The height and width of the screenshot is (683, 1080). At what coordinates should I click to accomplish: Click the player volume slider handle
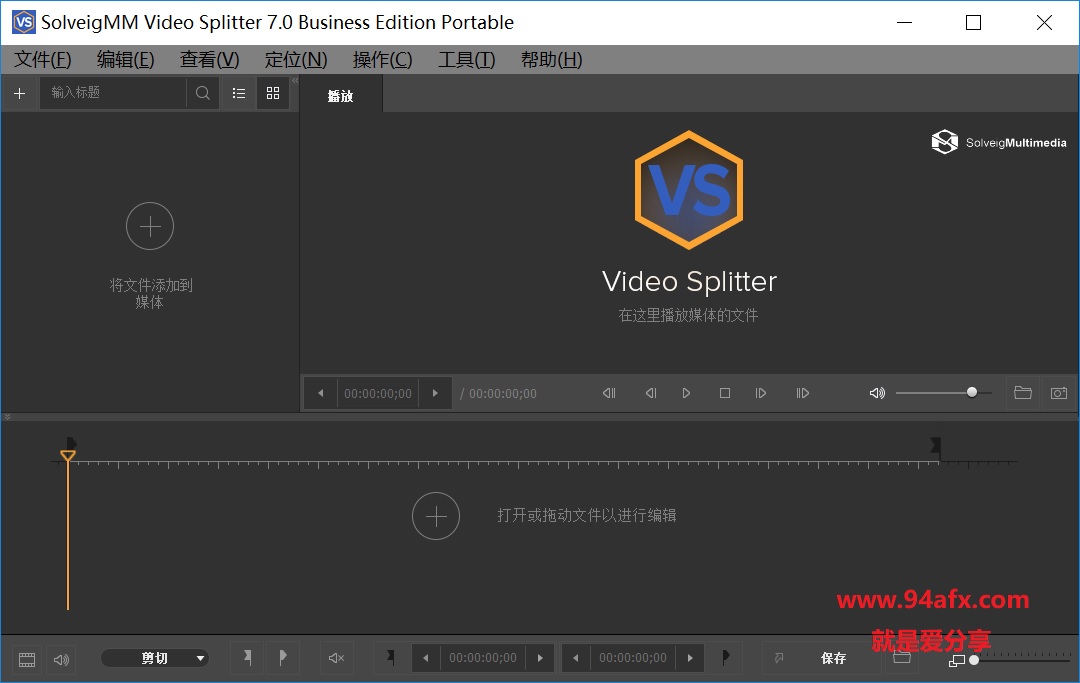pos(972,392)
